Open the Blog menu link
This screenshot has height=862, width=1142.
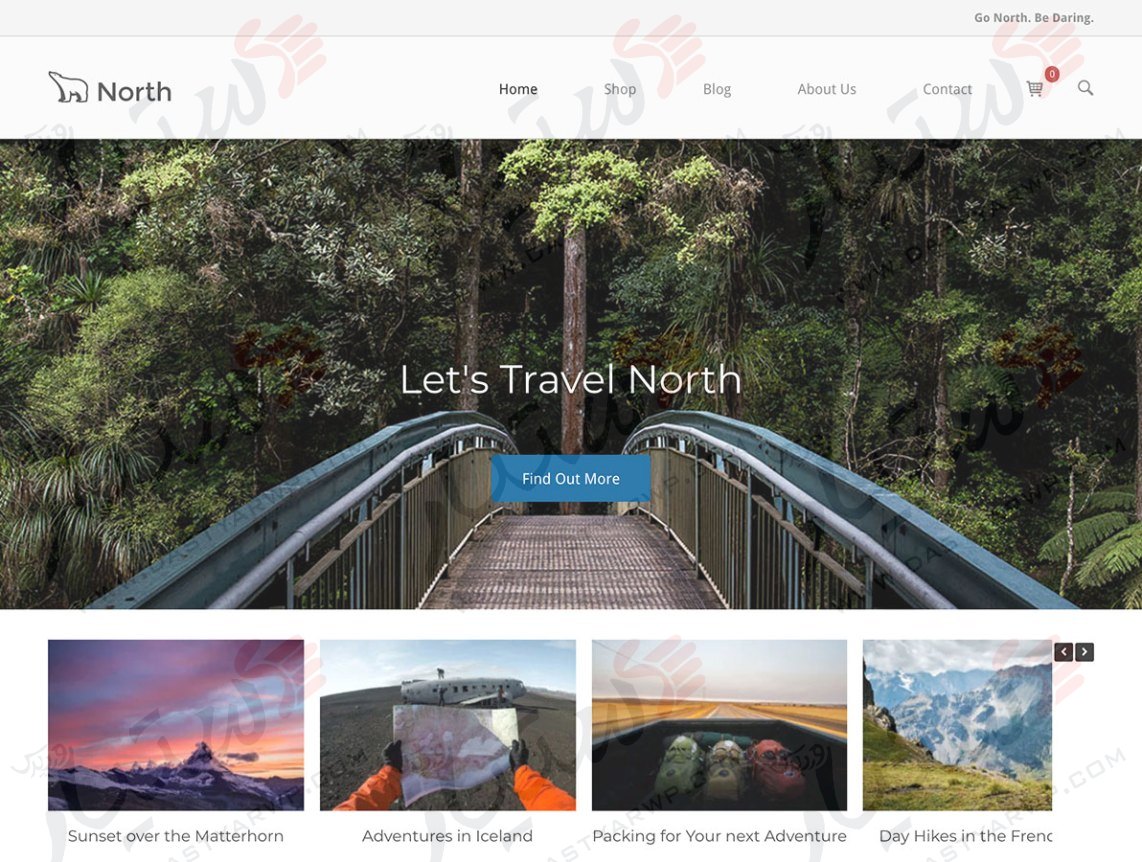point(717,89)
